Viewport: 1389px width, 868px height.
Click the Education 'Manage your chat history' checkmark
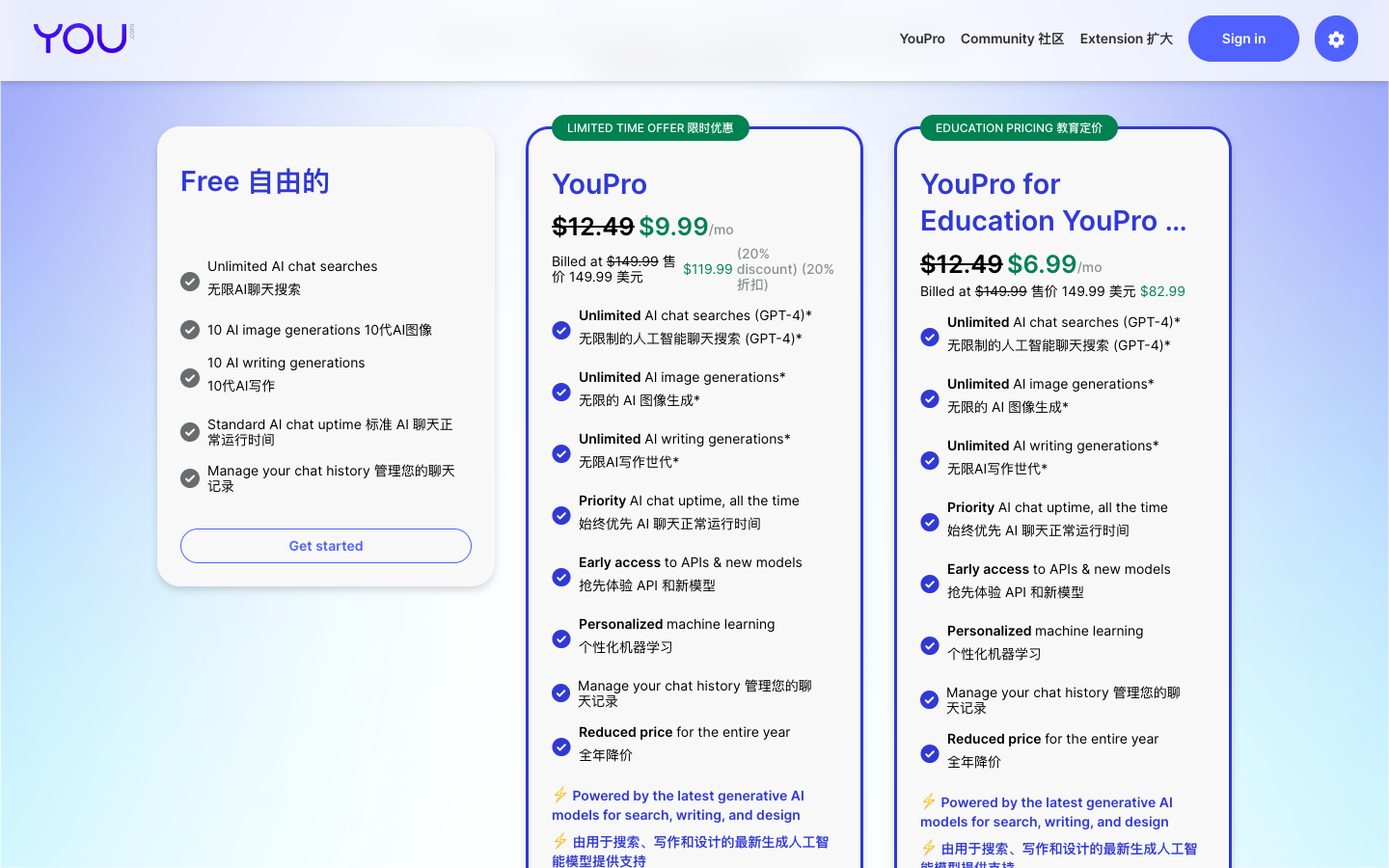[x=929, y=700]
